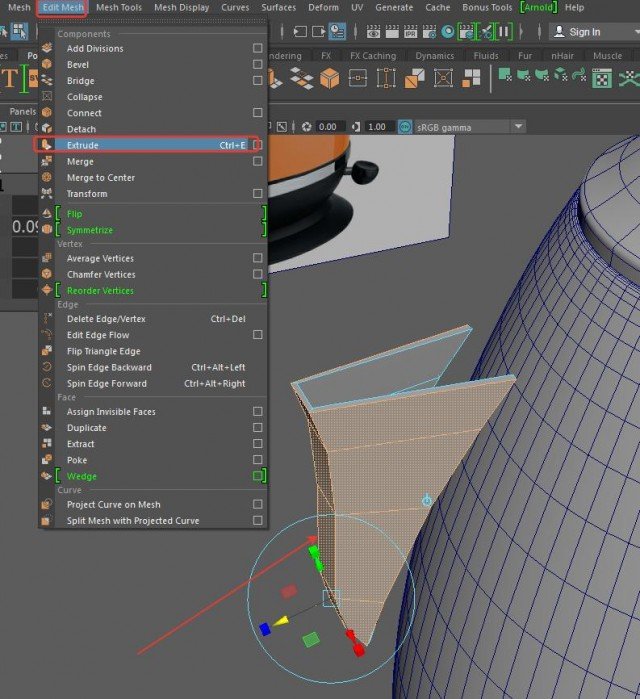This screenshot has width=640, height=699.
Task: Click the Bevel menu item icon
Action: [x=46, y=64]
